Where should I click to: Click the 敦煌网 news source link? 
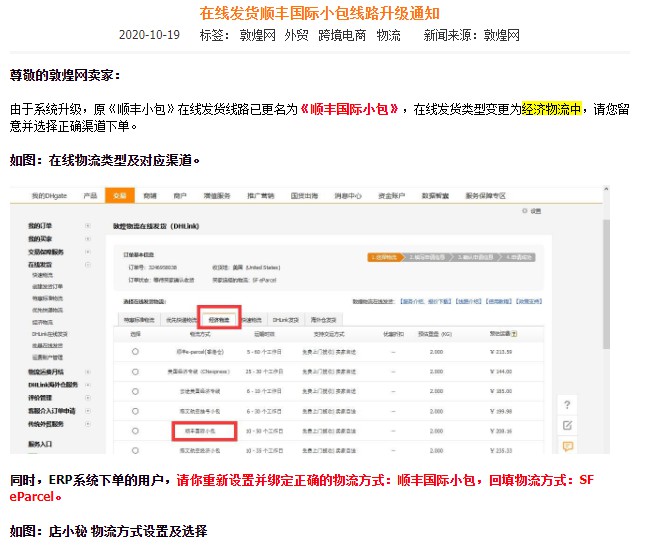point(501,35)
